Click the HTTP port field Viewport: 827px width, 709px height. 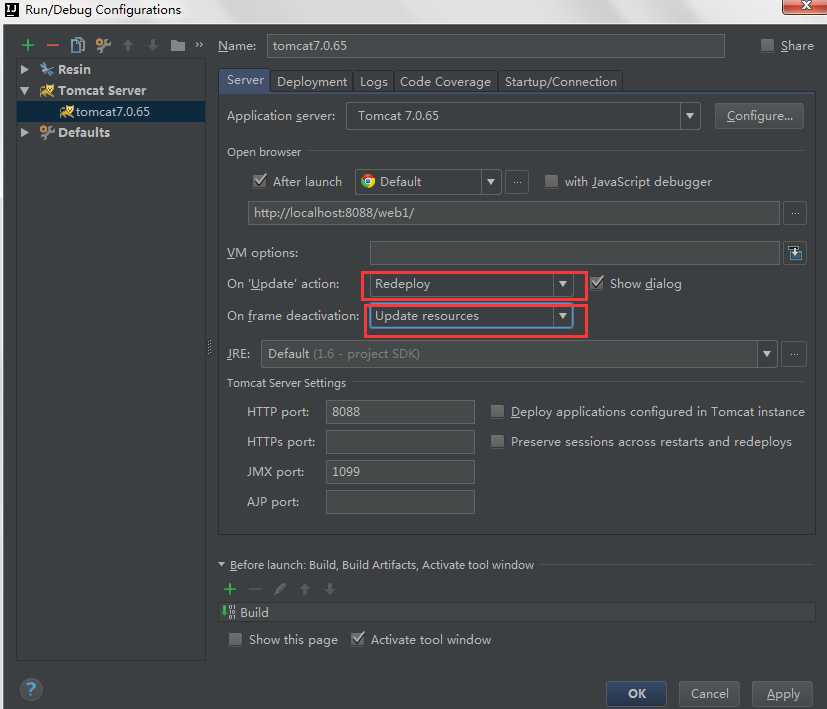[400, 411]
